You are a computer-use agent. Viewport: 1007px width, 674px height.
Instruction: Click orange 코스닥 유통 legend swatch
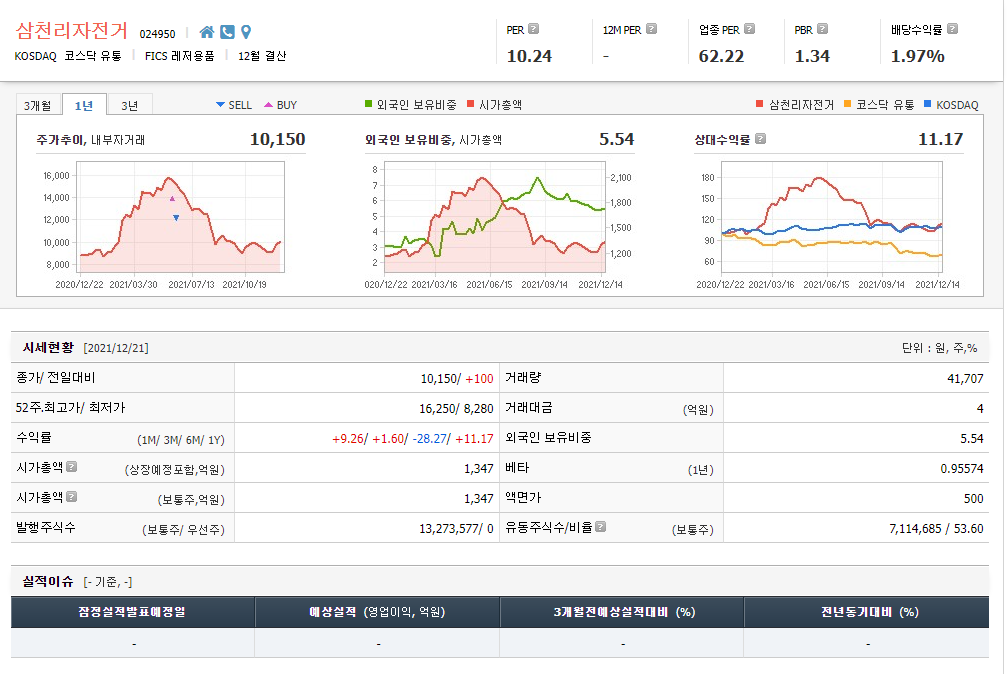848,104
